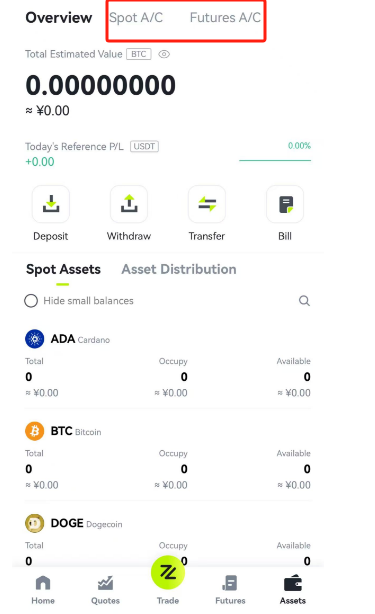Open Quotes chart icon
The width and height of the screenshot is (375, 614).
(x=105, y=590)
